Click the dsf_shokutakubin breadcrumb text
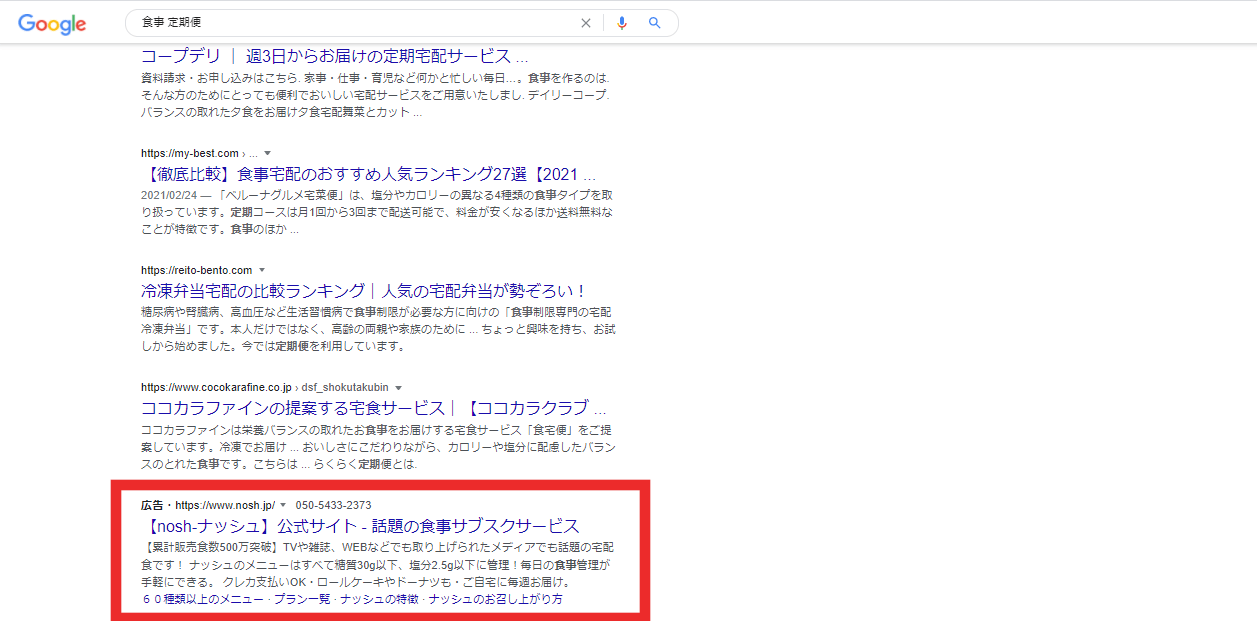 coord(346,388)
